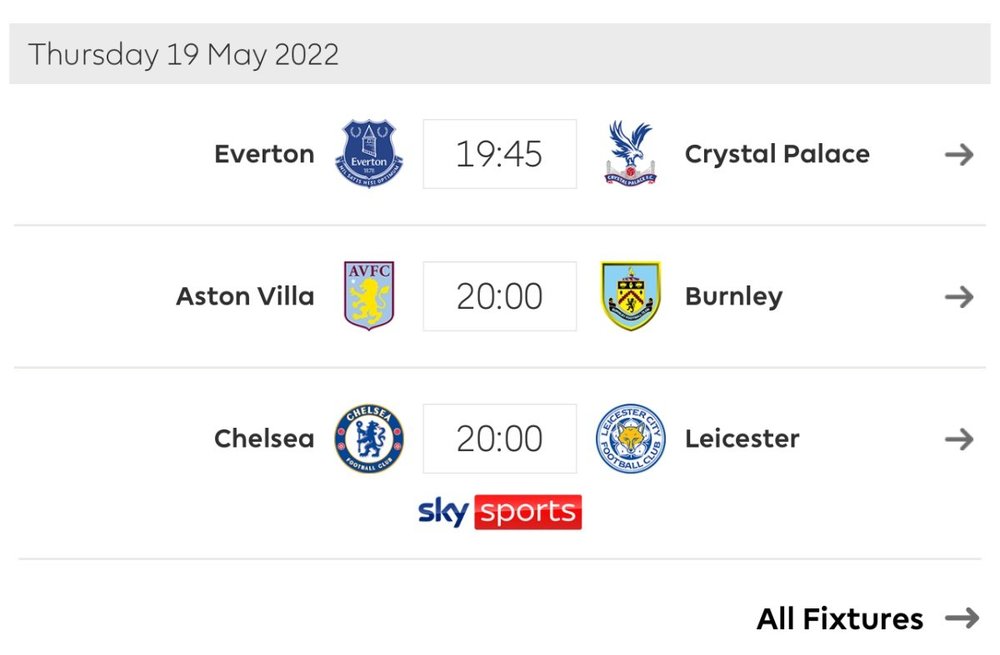Click the Crystal Palace team name
This screenshot has height=655, width=1000.
777,154
